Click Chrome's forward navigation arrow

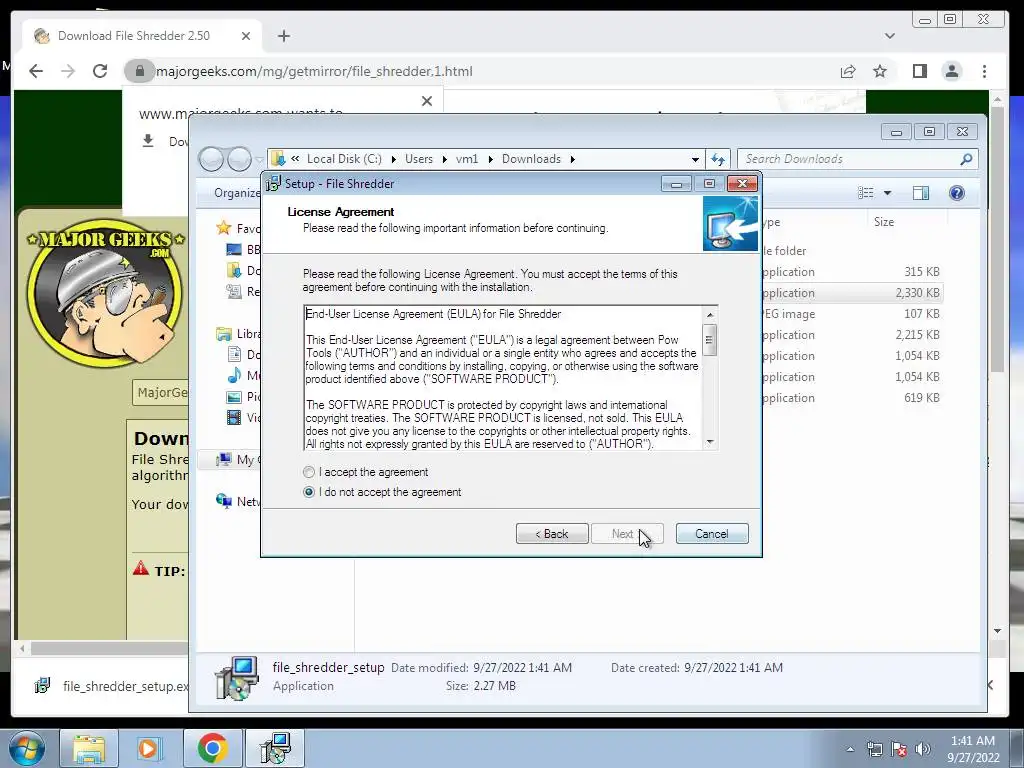pyautogui.click(x=68, y=71)
